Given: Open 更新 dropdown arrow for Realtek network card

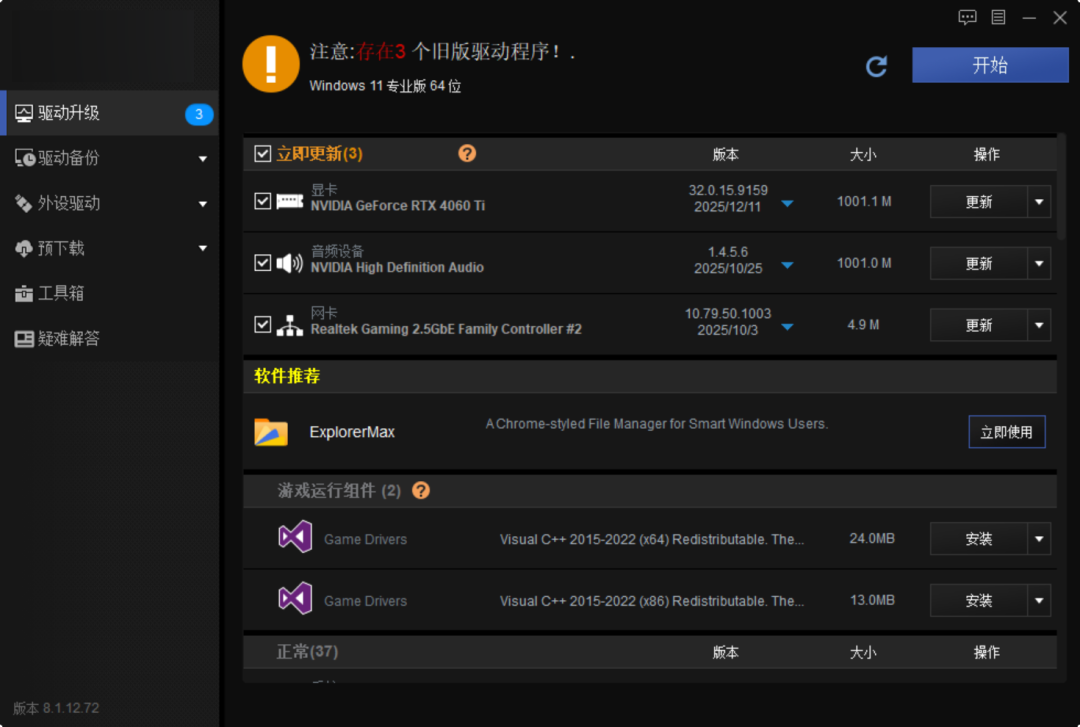Looking at the screenshot, I should [x=1039, y=325].
